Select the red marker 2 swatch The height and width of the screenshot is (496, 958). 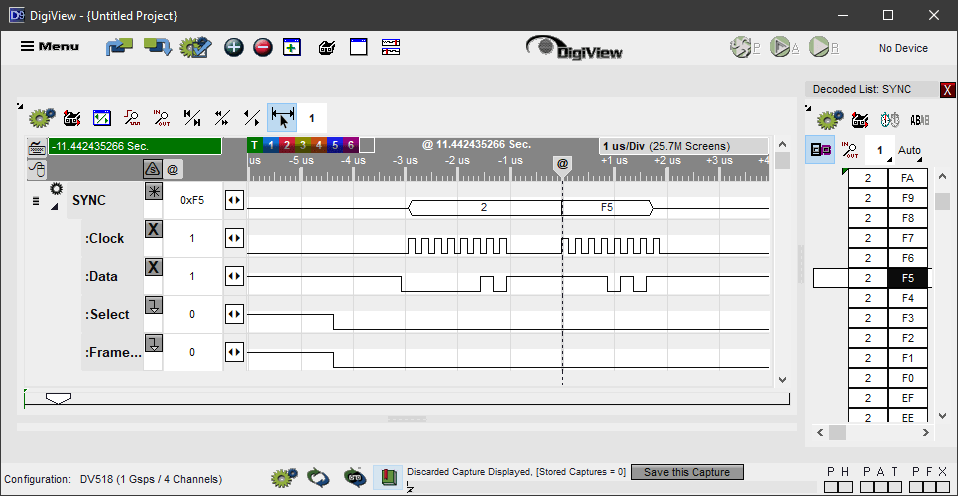point(286,145)
